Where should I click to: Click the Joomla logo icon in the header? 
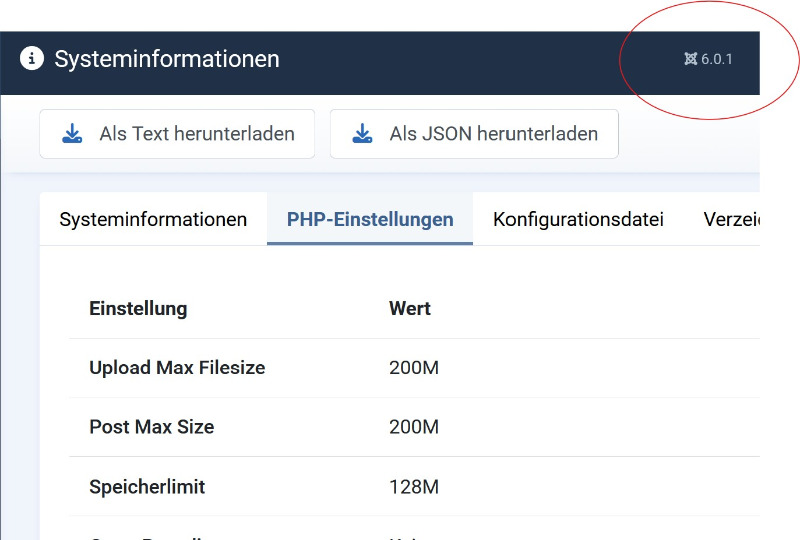click(x=690, y=59)
